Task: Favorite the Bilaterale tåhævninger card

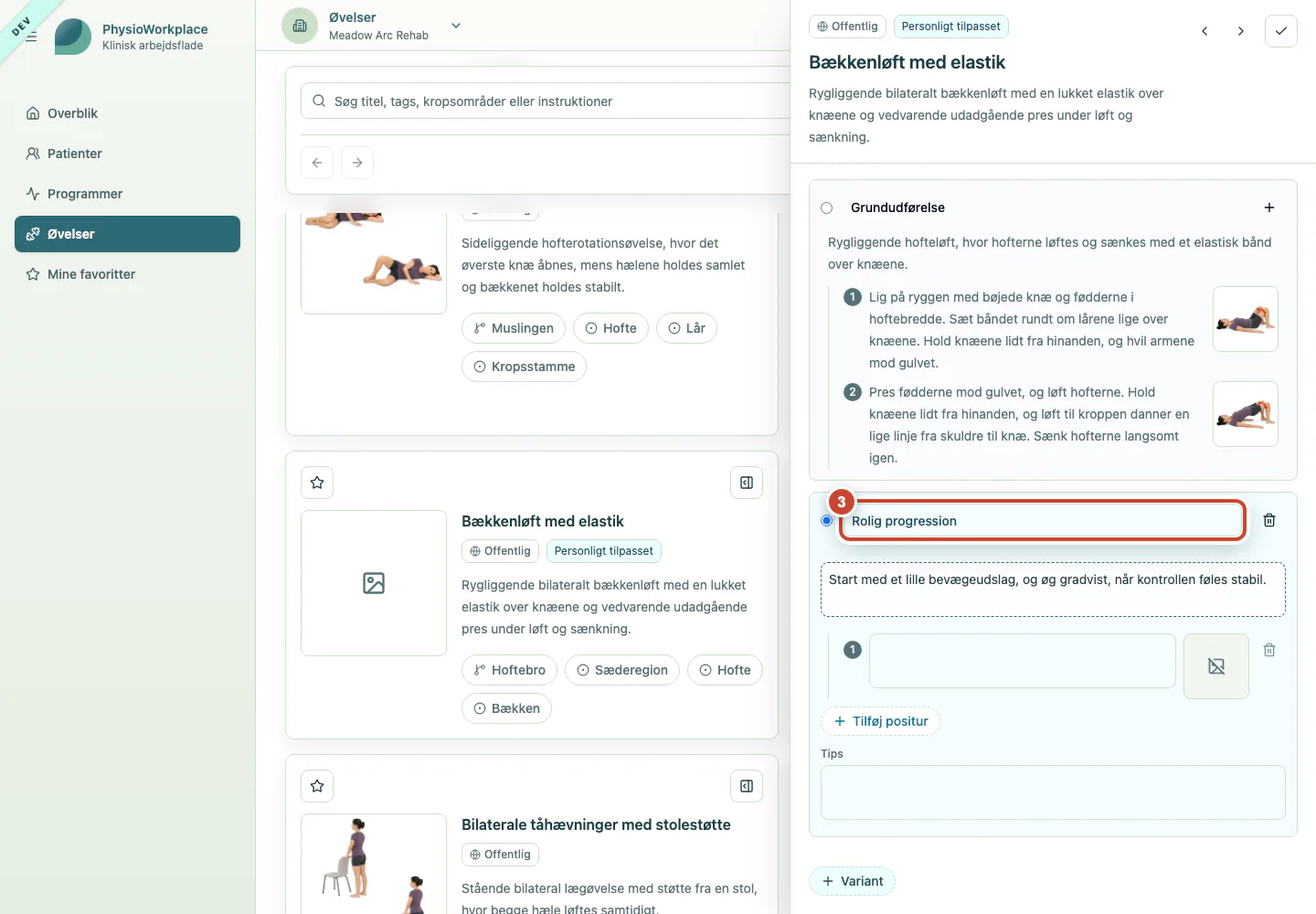Action: pos(317,786)
